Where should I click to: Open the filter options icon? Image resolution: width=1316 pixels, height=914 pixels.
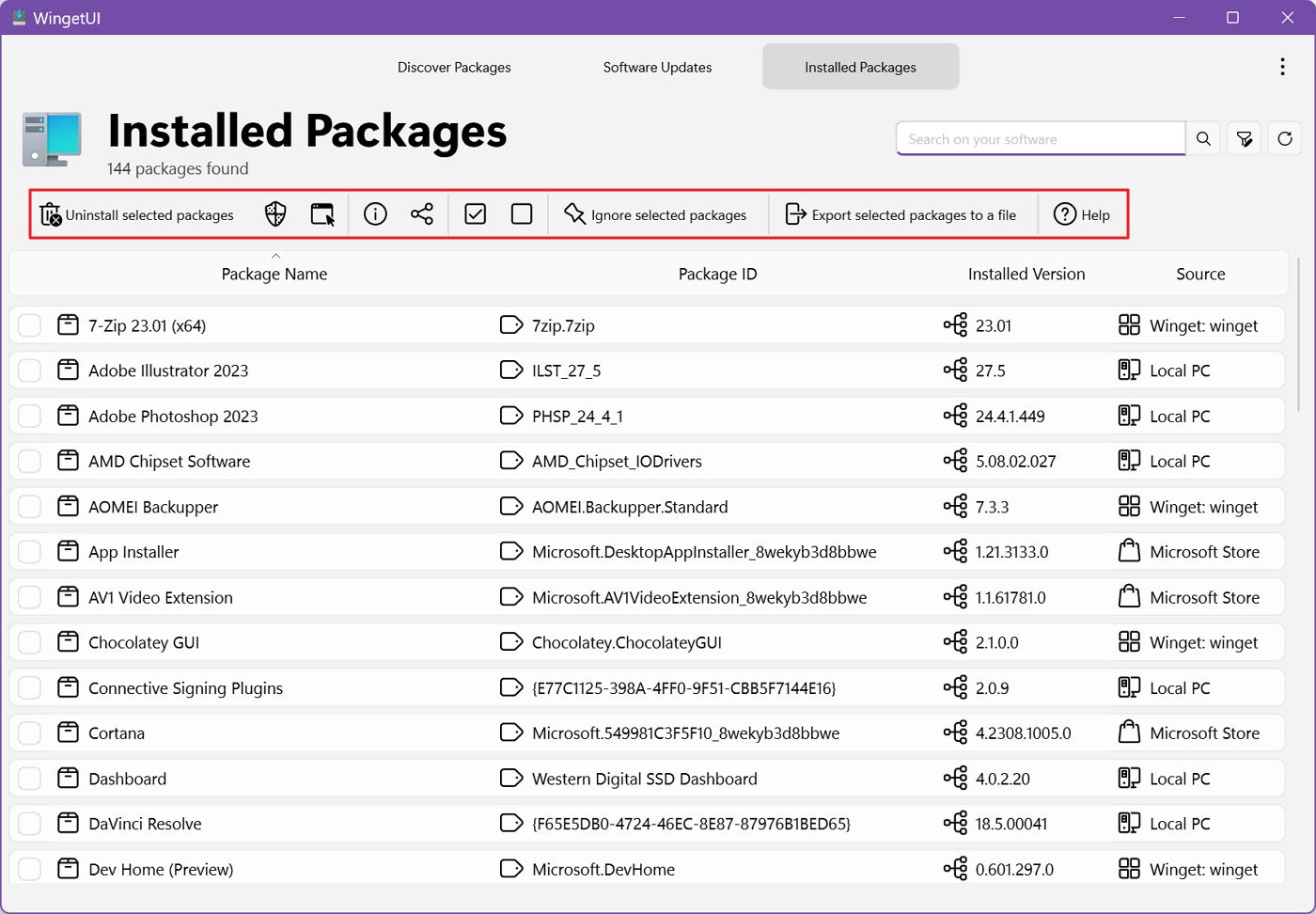tap(1245, 139)
